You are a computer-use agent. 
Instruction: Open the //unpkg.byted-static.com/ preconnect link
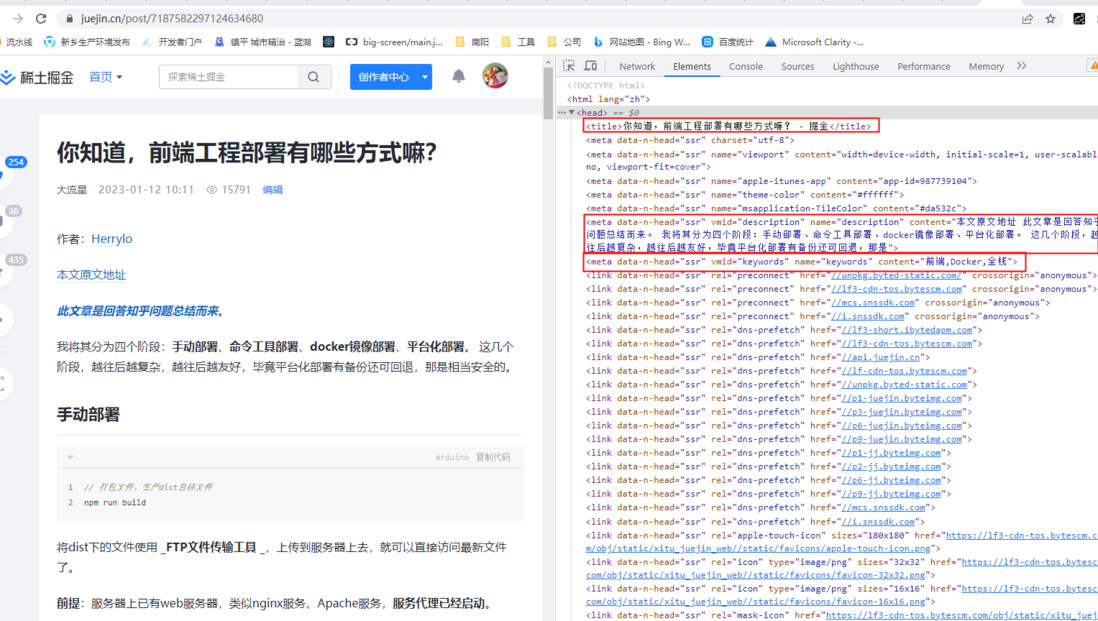coord(896,276)
